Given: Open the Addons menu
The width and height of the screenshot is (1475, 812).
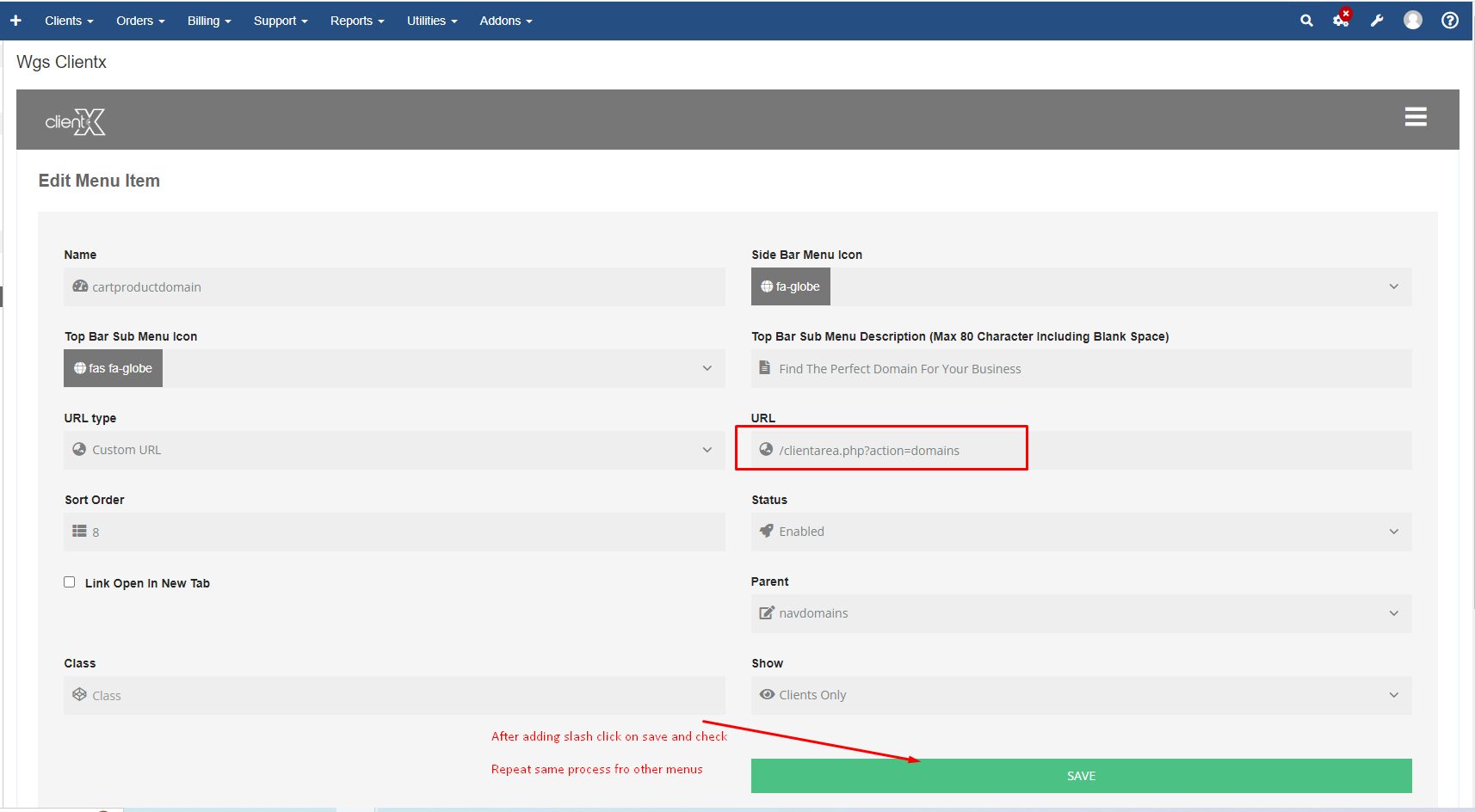Looking at the screenshot, I should pyautogui.click(x=506, y=21).
